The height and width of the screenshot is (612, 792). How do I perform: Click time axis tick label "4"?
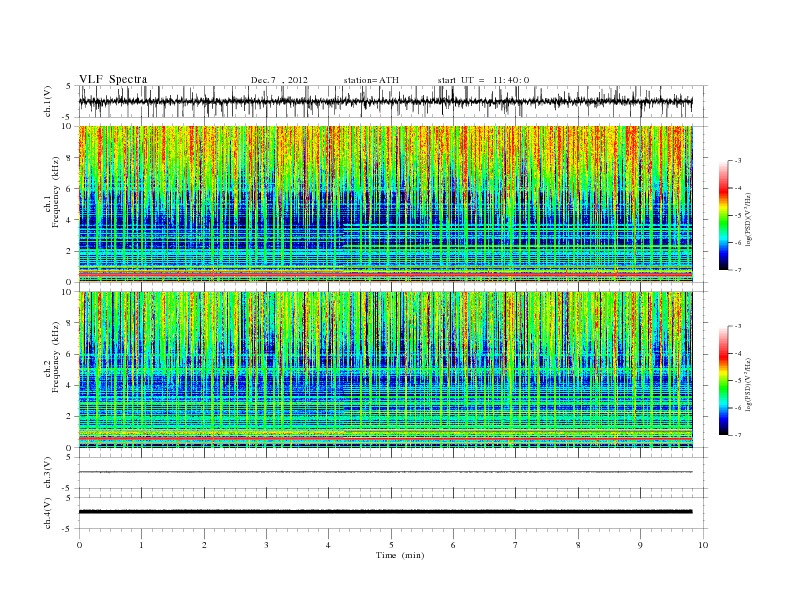pos(328,545)
